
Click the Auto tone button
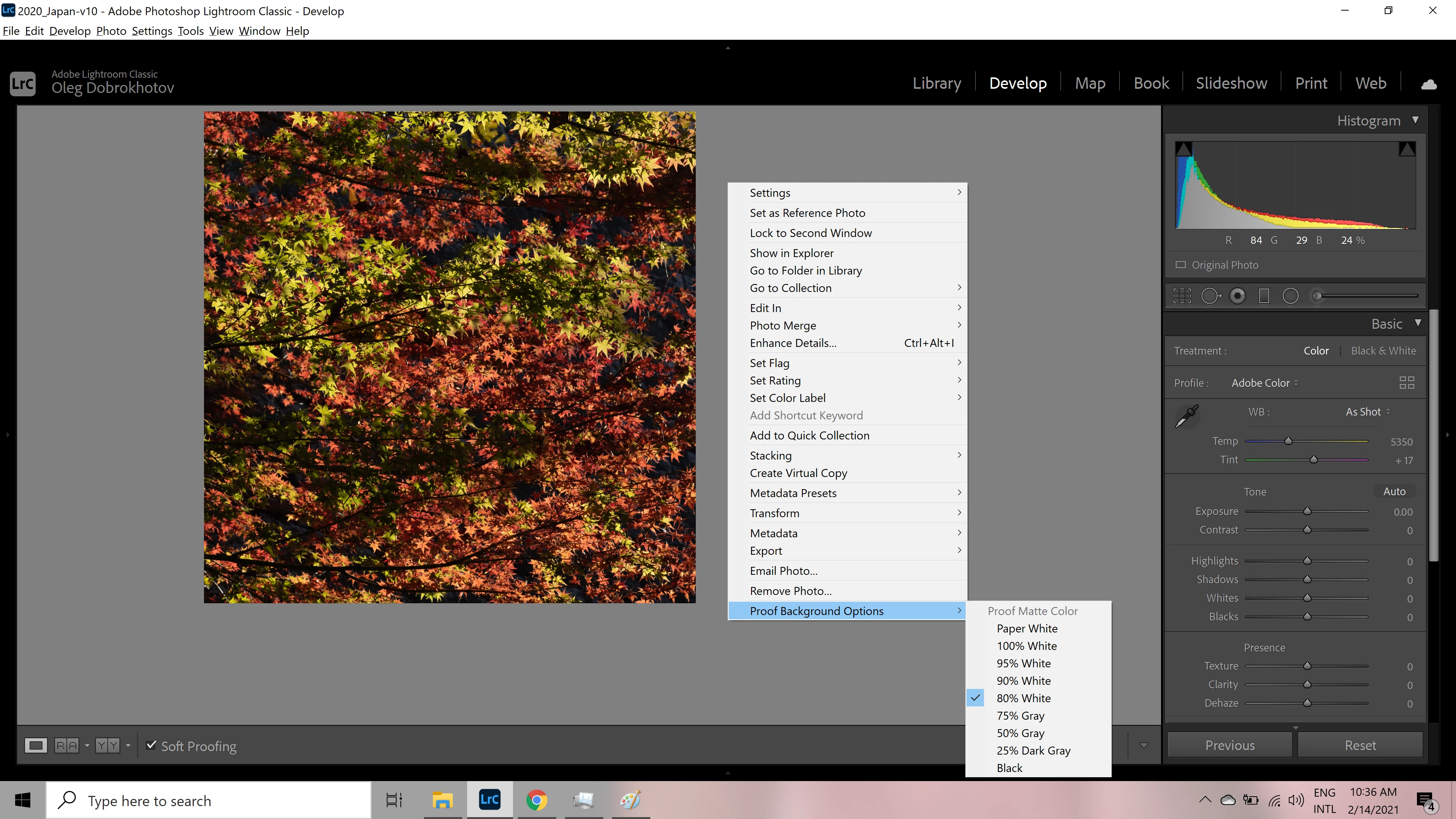coord(1394,491)
